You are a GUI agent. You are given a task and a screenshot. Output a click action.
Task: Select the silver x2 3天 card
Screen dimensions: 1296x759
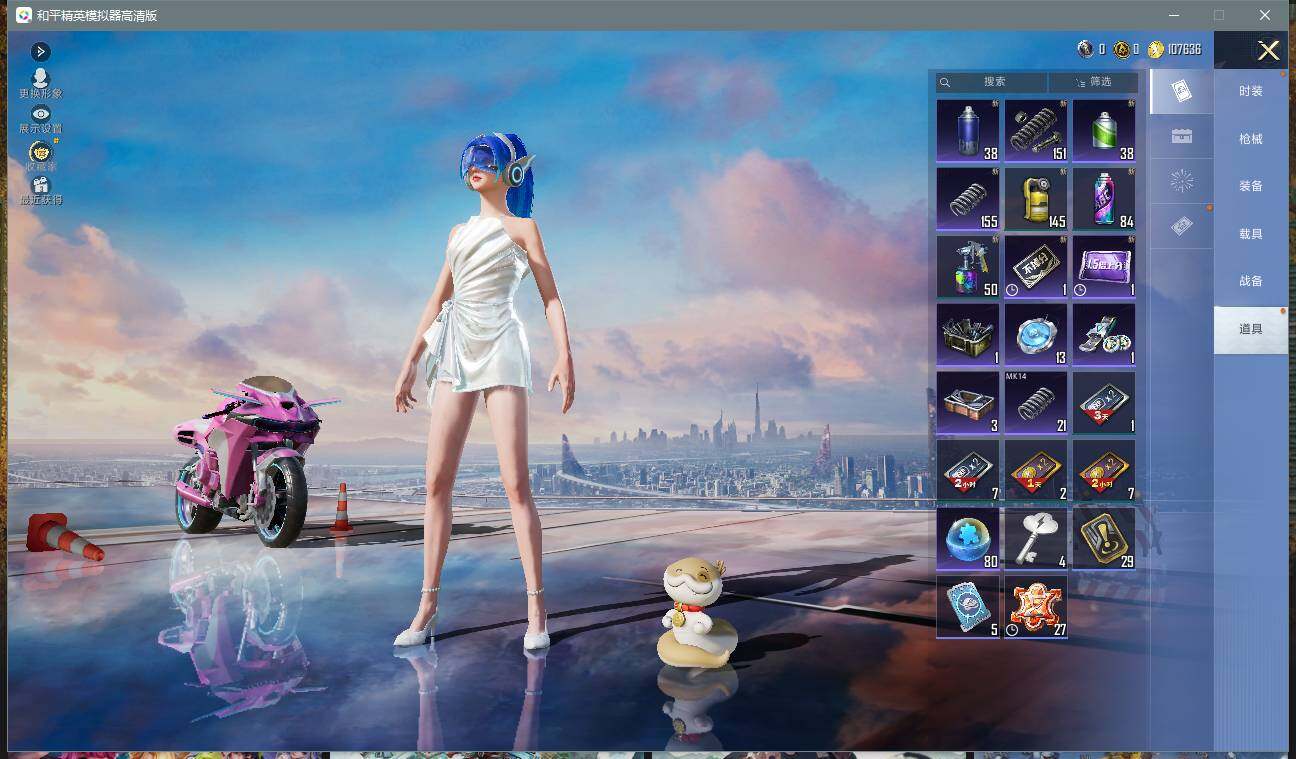tap(1104, 402)
